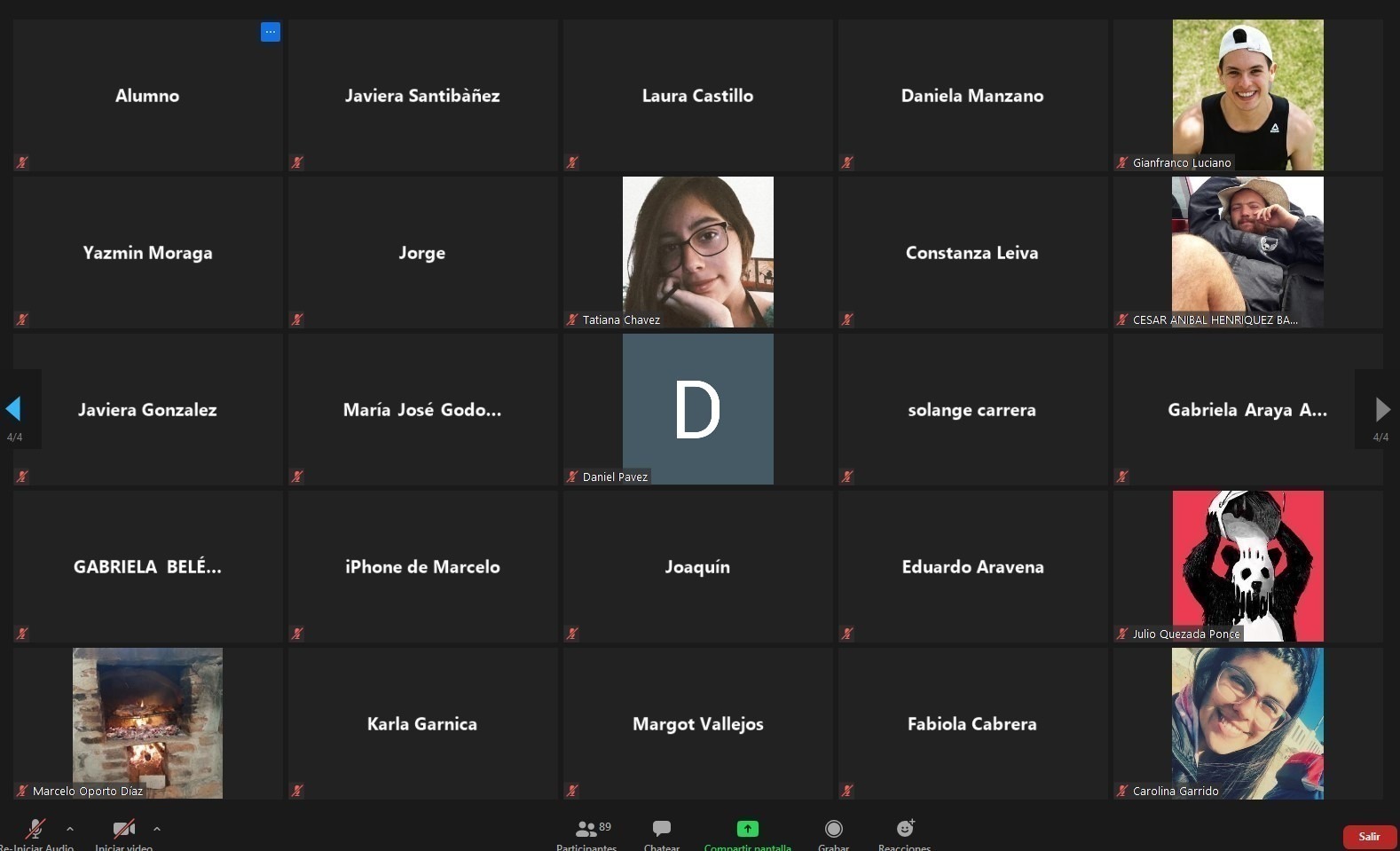Image resolution: width=1400 pixels, height=851 pixels.
Task: Click the muted mic icon on Javiera Santibàñez tile
Action: (297, 162)
